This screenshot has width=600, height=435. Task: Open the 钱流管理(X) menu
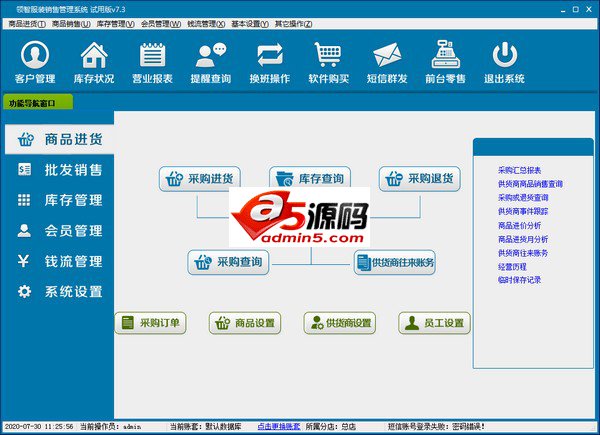206,24
